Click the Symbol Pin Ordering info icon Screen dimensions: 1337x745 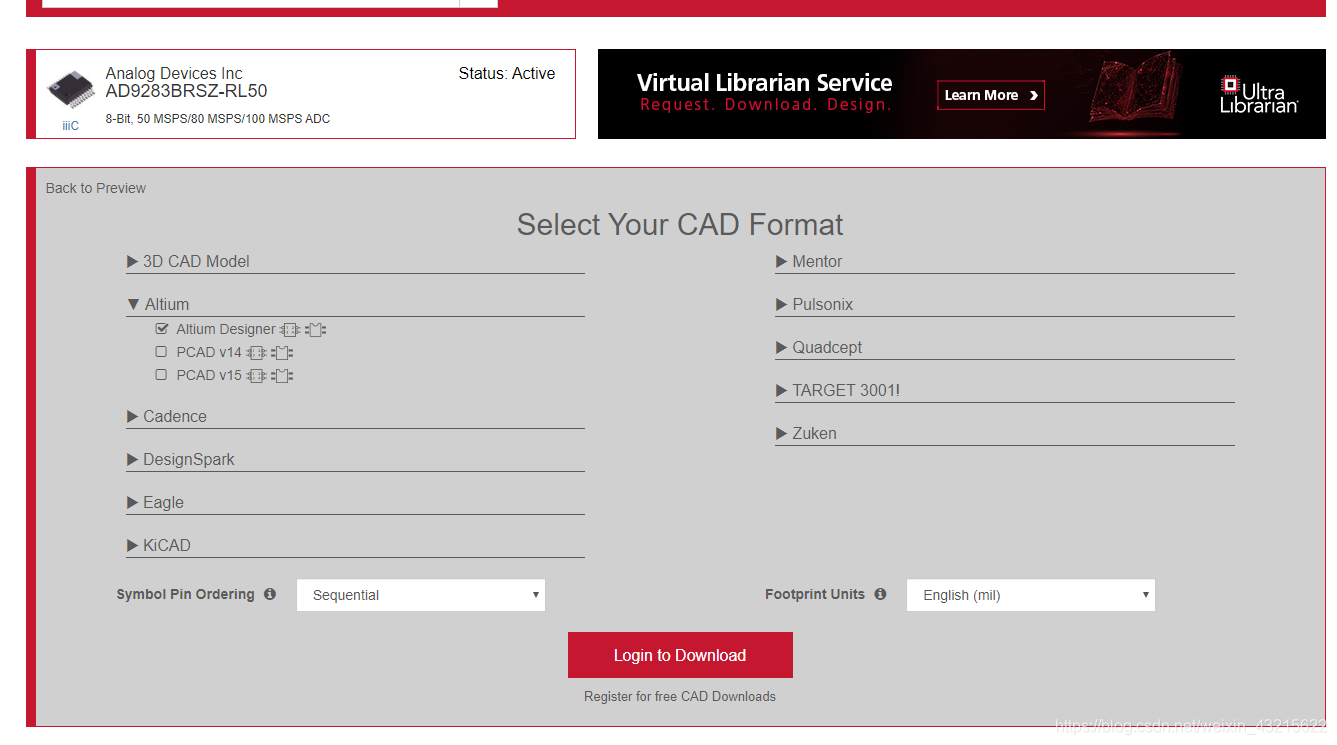(270, 594)
